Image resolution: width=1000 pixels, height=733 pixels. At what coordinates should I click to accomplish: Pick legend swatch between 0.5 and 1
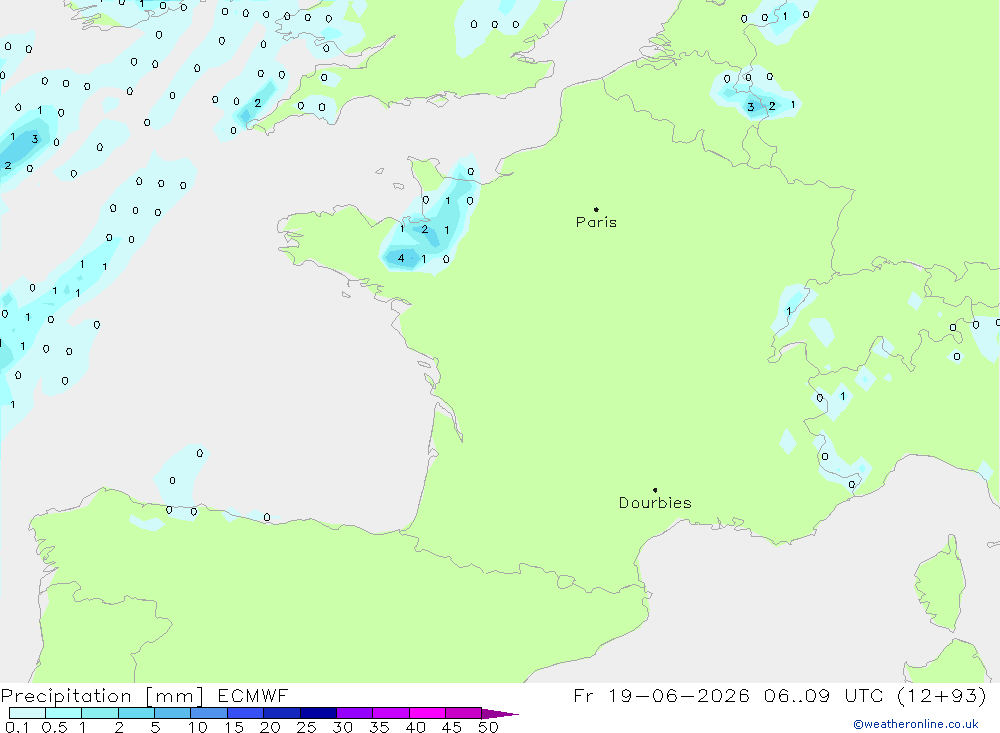(x=63, y=713)
